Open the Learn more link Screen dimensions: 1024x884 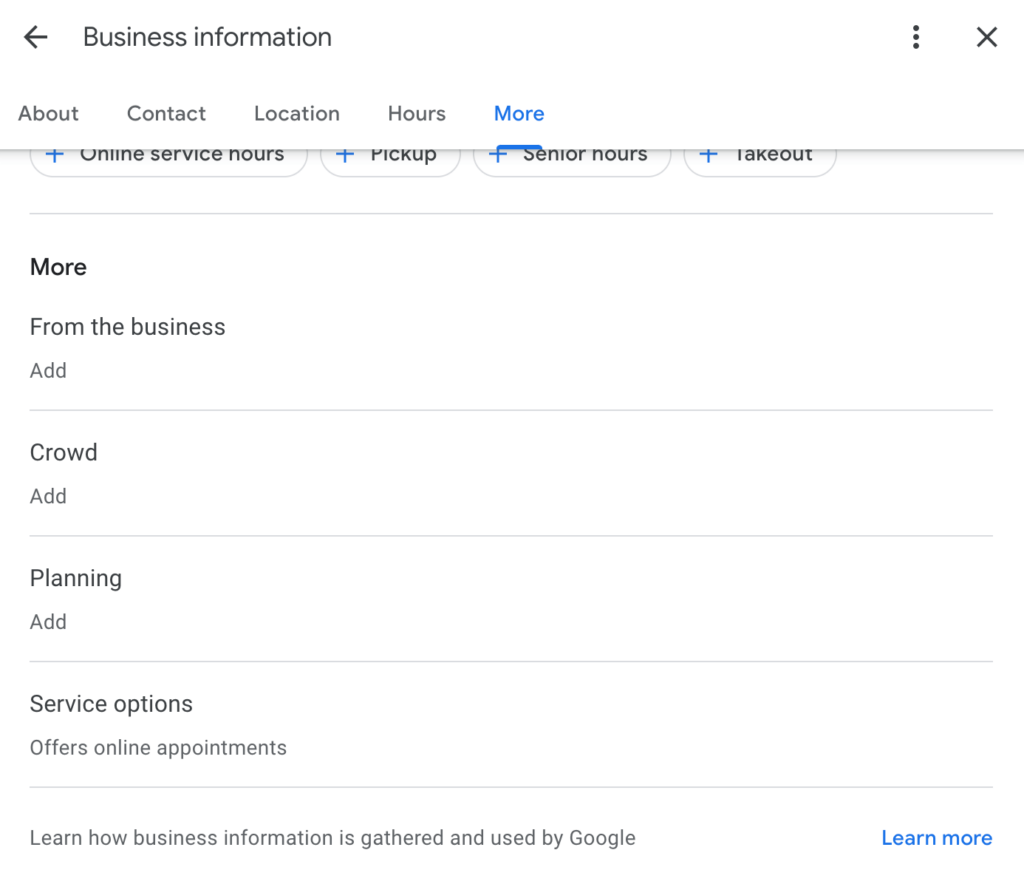(x=936, y=838)
